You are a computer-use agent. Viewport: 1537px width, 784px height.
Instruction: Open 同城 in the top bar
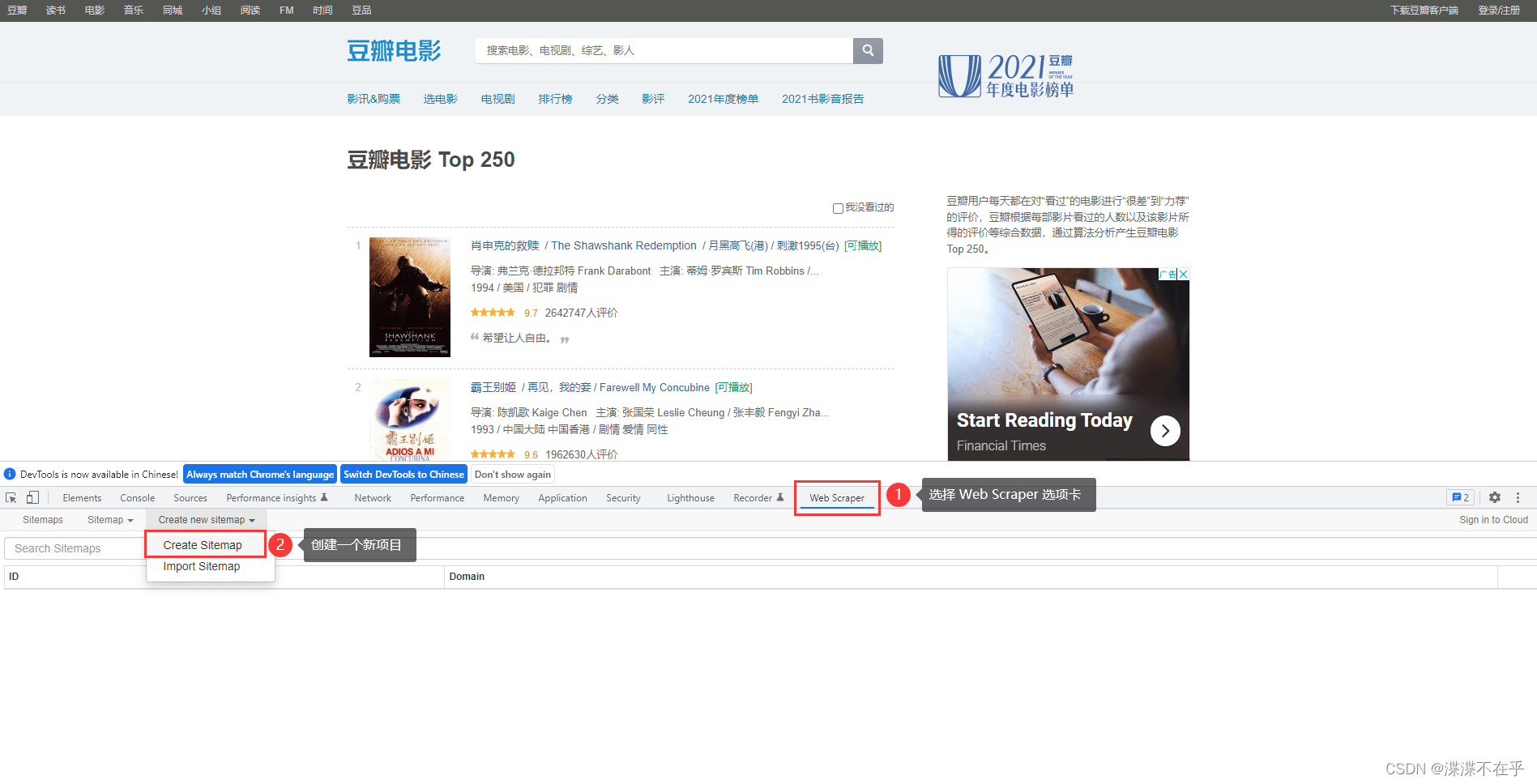click(x=173, y=11)
